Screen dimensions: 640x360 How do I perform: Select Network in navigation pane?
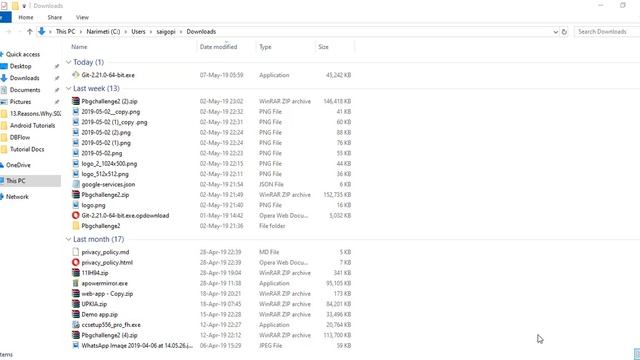(x=17, y=197)
